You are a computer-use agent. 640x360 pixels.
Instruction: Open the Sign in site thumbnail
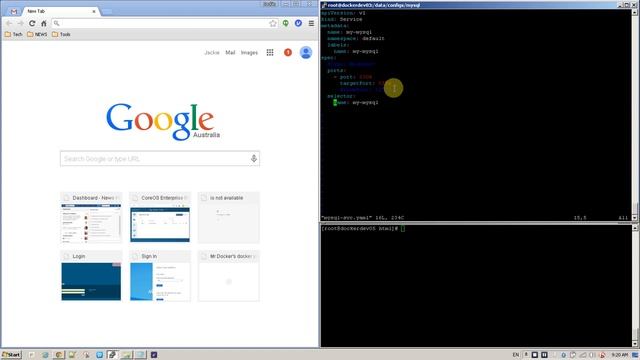(160, 276)
